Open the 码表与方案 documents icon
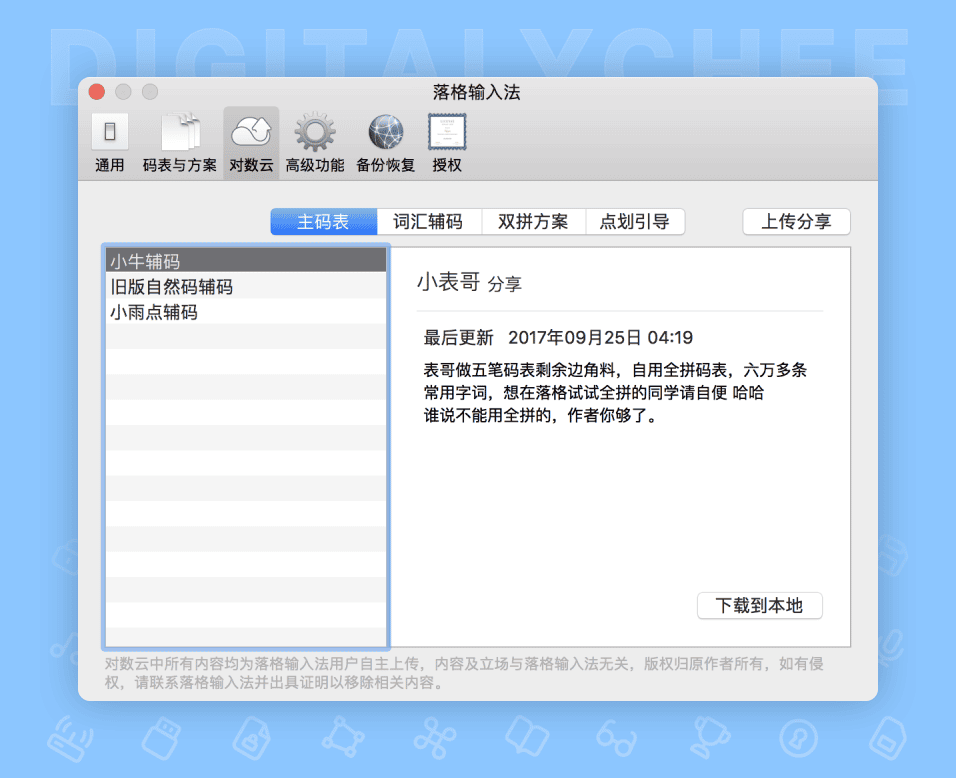Viewport: 956px width, 778px height. click(x=180, y=143)
